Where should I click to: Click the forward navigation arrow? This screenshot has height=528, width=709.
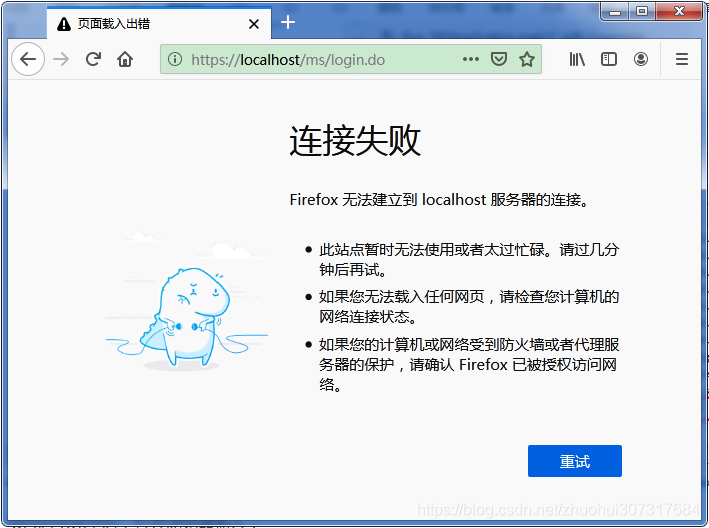coord(61,59)
